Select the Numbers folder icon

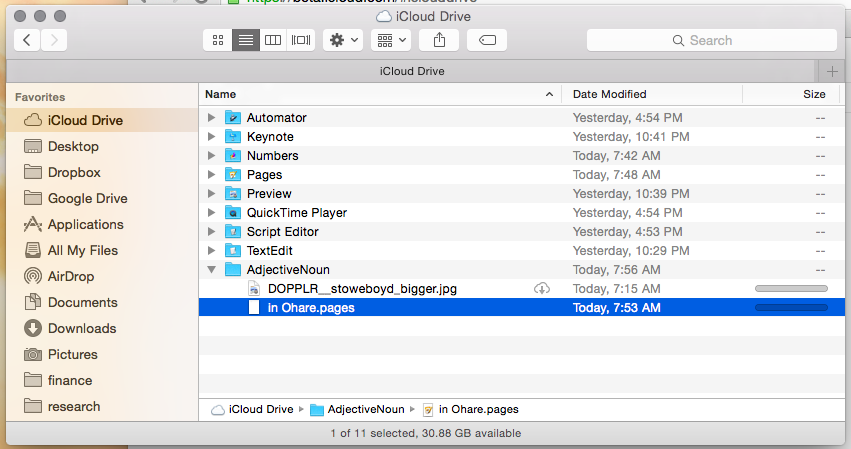[x=233, y=155]
